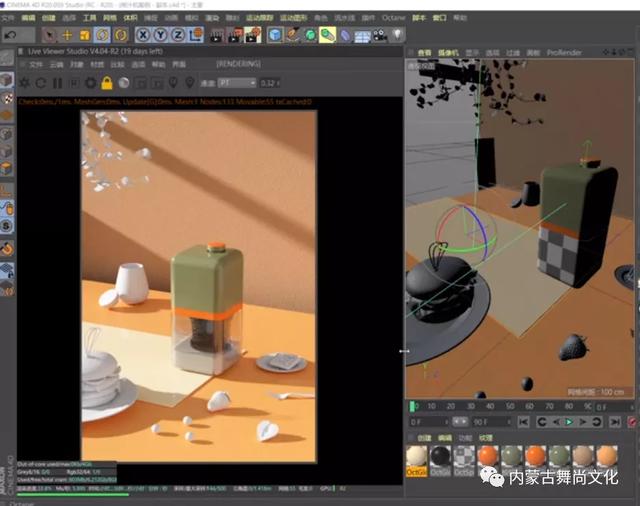Select the Scale tool yellow square icon
This screenshot has width=640, height=506.
(84, 35)
